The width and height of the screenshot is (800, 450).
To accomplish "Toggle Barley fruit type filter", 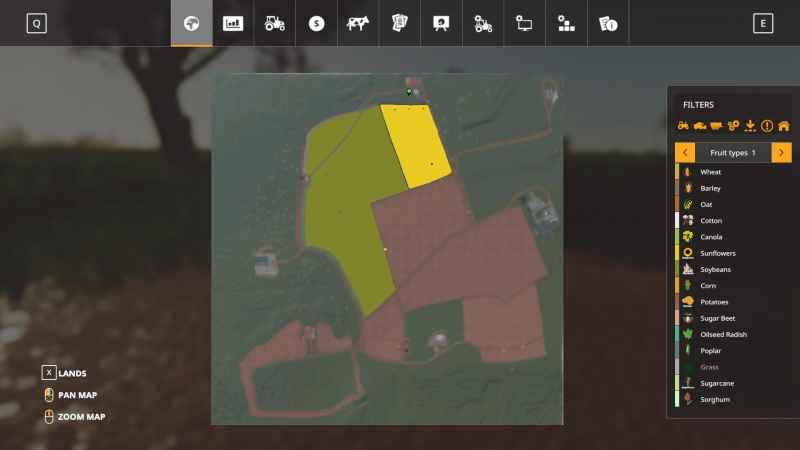I will tap(733, 188).
